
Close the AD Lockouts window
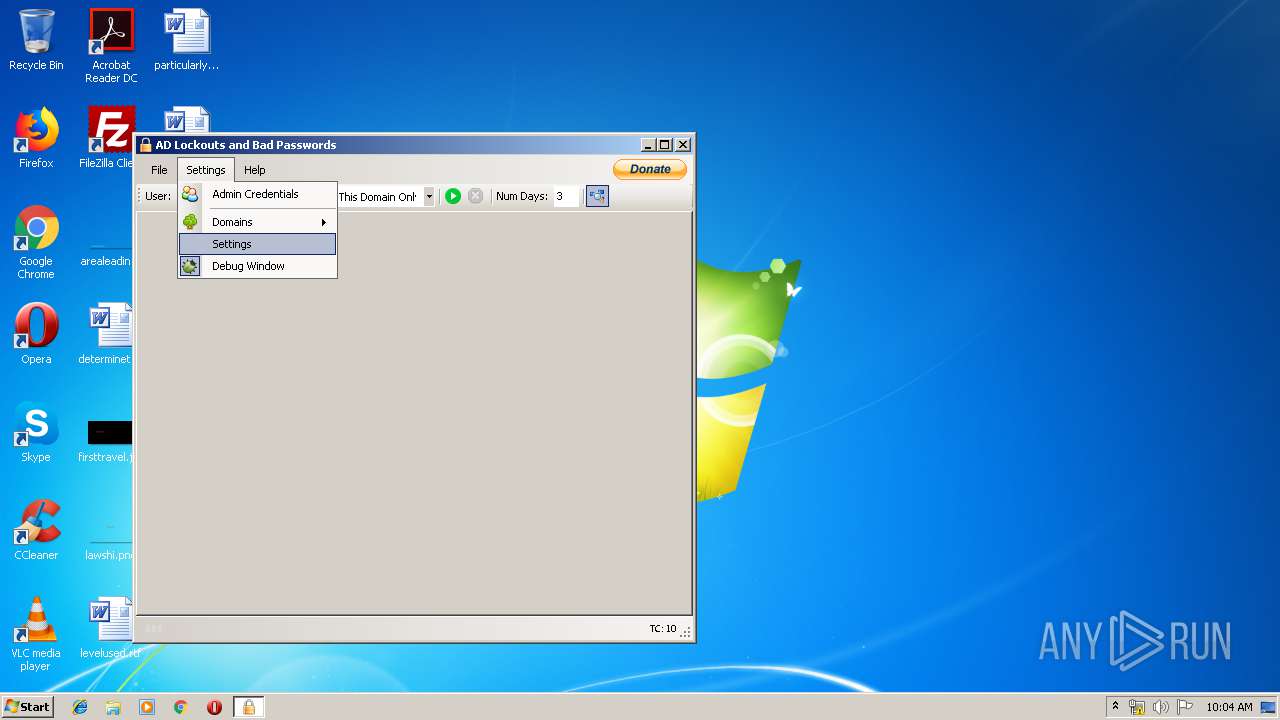[x=682, y=145]
